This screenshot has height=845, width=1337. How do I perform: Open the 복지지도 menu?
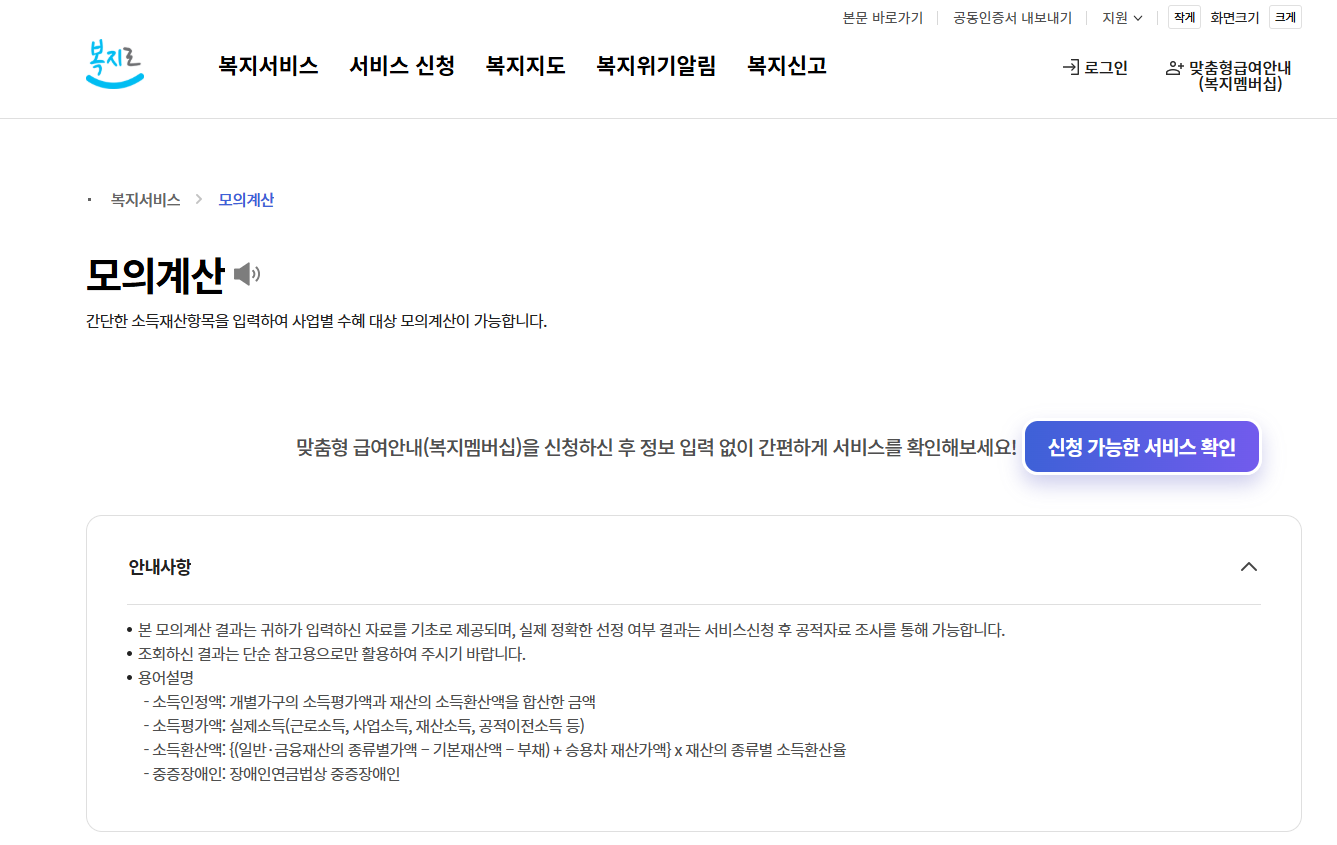525,65
